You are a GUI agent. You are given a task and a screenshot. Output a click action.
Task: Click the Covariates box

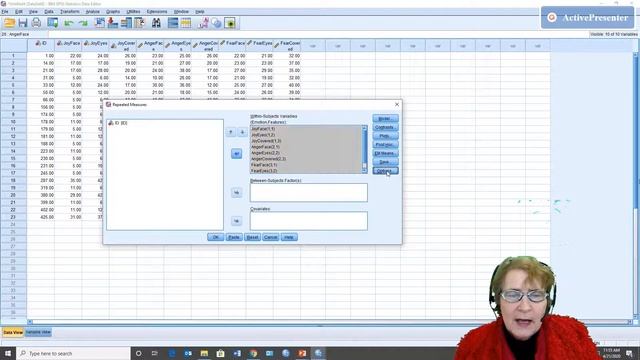[x=309, y=221]
